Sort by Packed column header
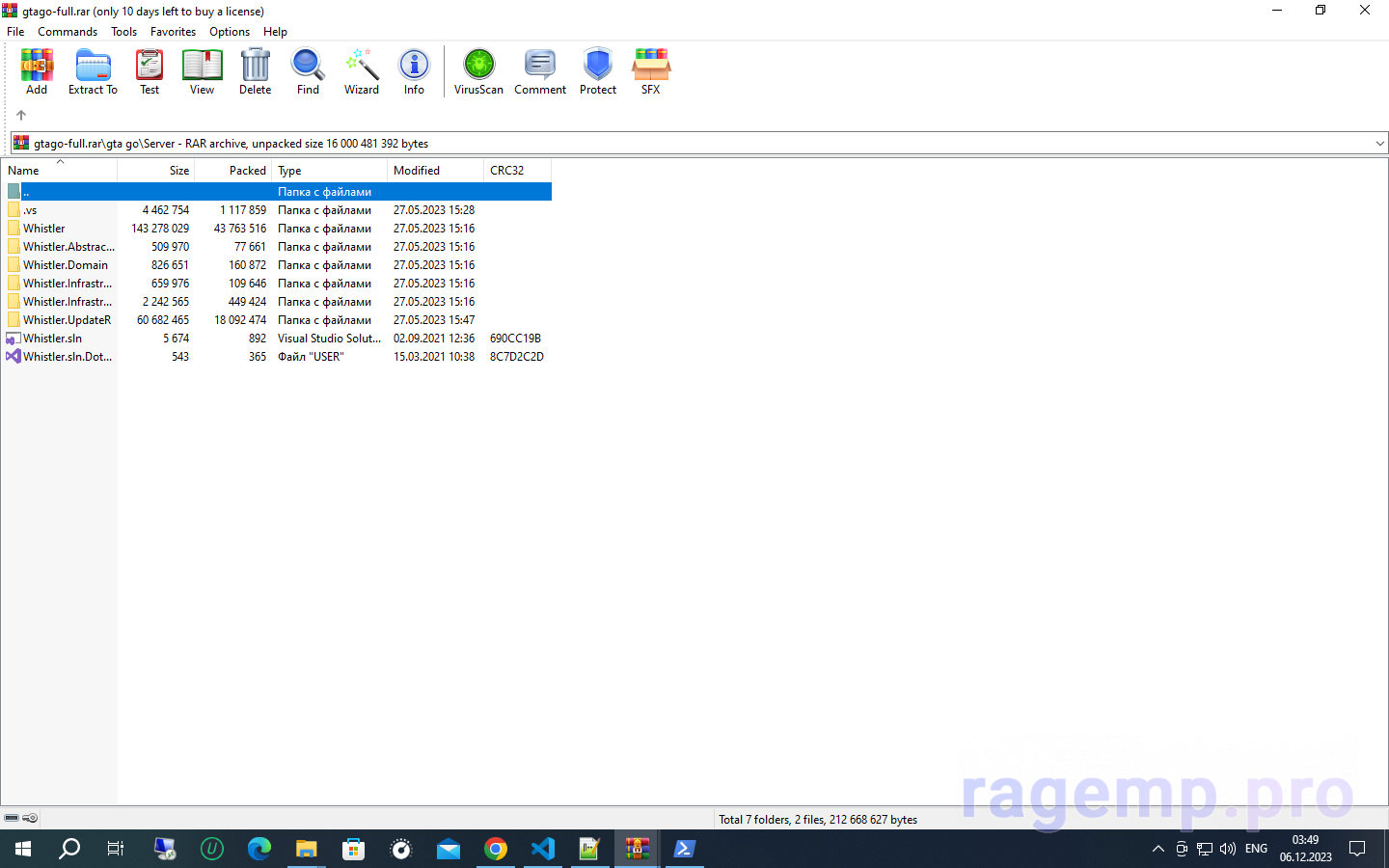Image resolution: width=1389 pixels, height=868 pixels. 233,170
